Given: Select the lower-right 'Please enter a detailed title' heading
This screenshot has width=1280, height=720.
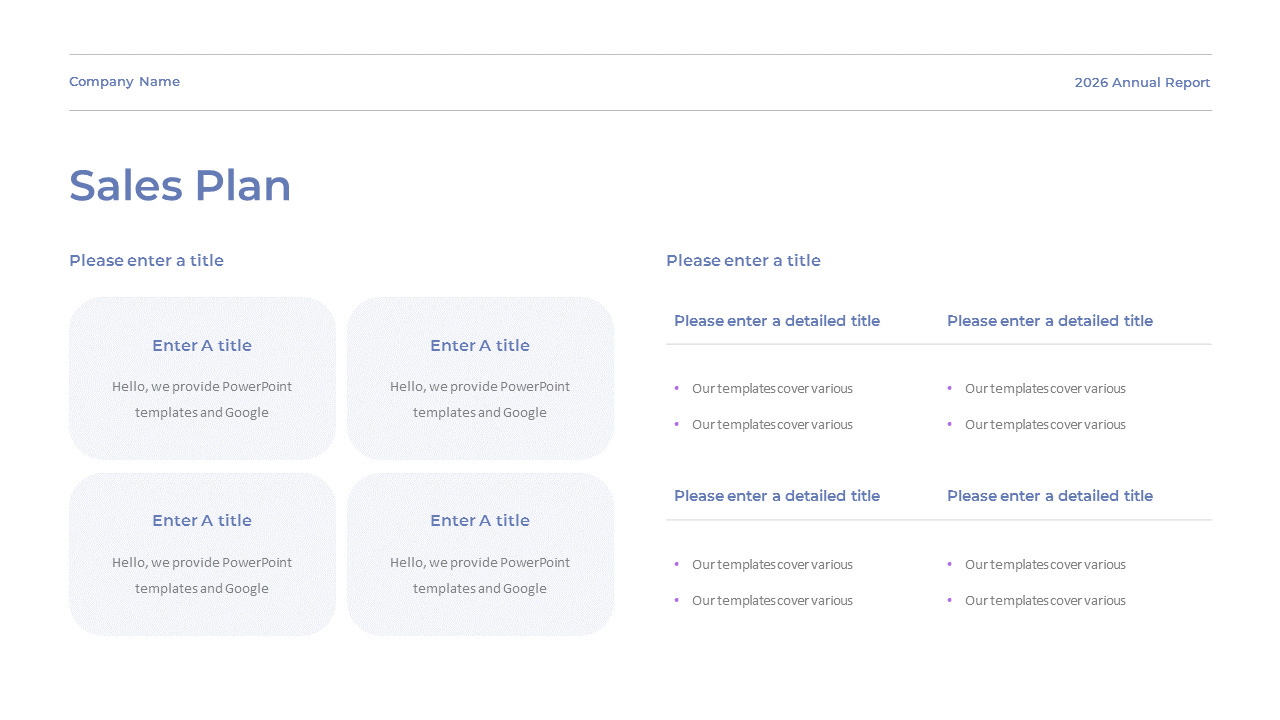Looking at the screenshot, I should pyautogui.click(x=1050, y=496).
